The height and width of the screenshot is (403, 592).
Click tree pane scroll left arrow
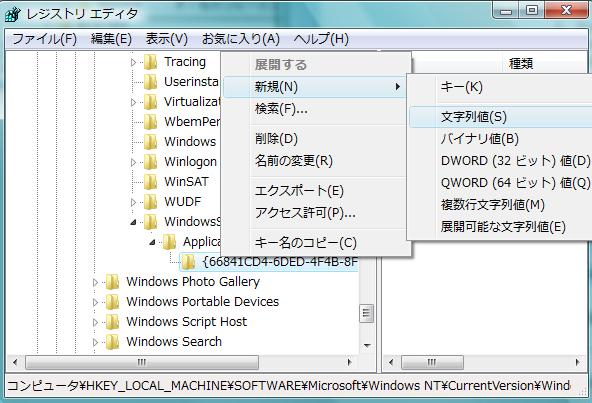[15, 363]
